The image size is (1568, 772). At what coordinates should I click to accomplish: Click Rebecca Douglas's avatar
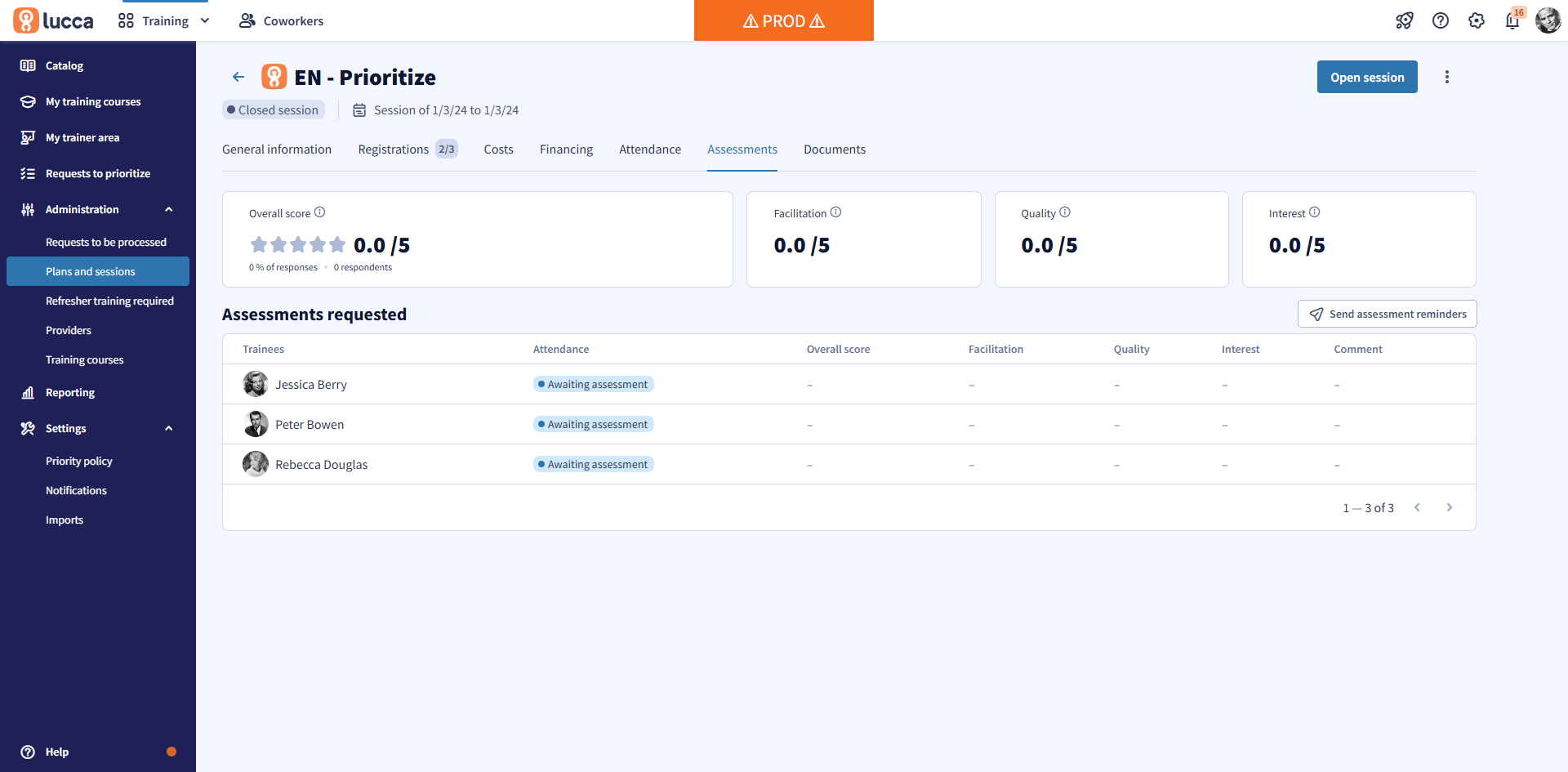click(x=256, y=464)
